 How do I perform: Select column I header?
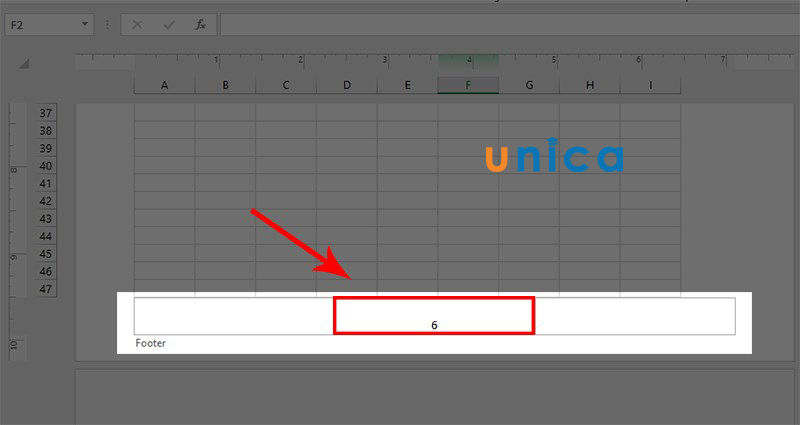[651, 85]
